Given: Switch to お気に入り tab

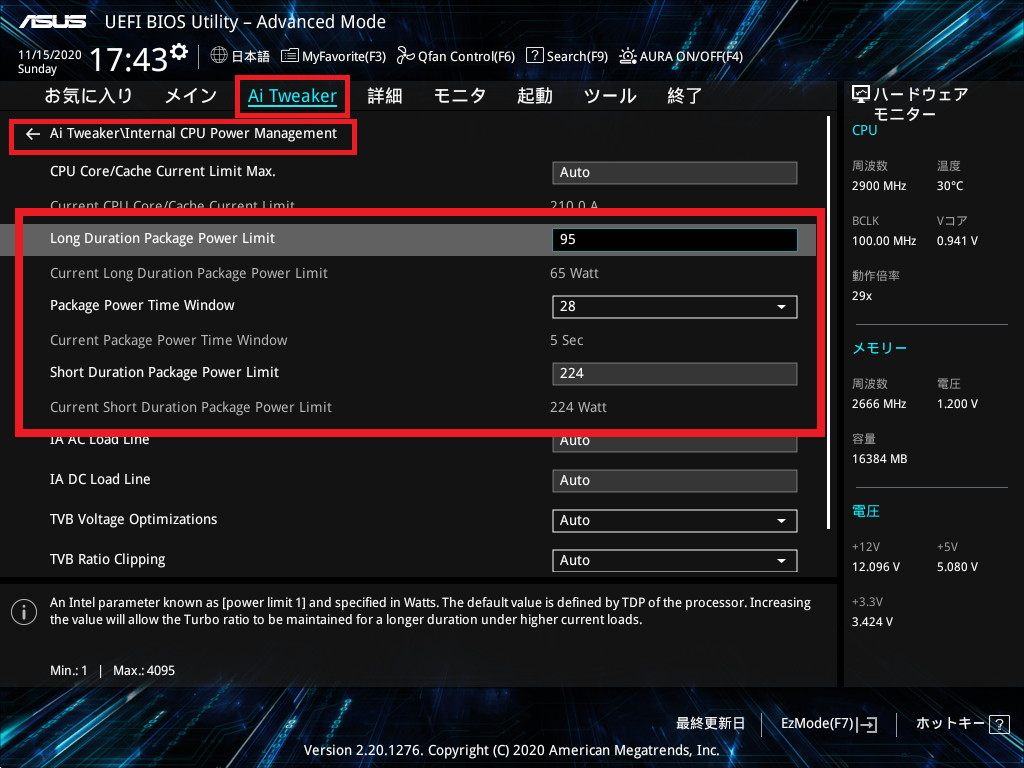Looking at the screenshot, I should click(x=89, y=96).
